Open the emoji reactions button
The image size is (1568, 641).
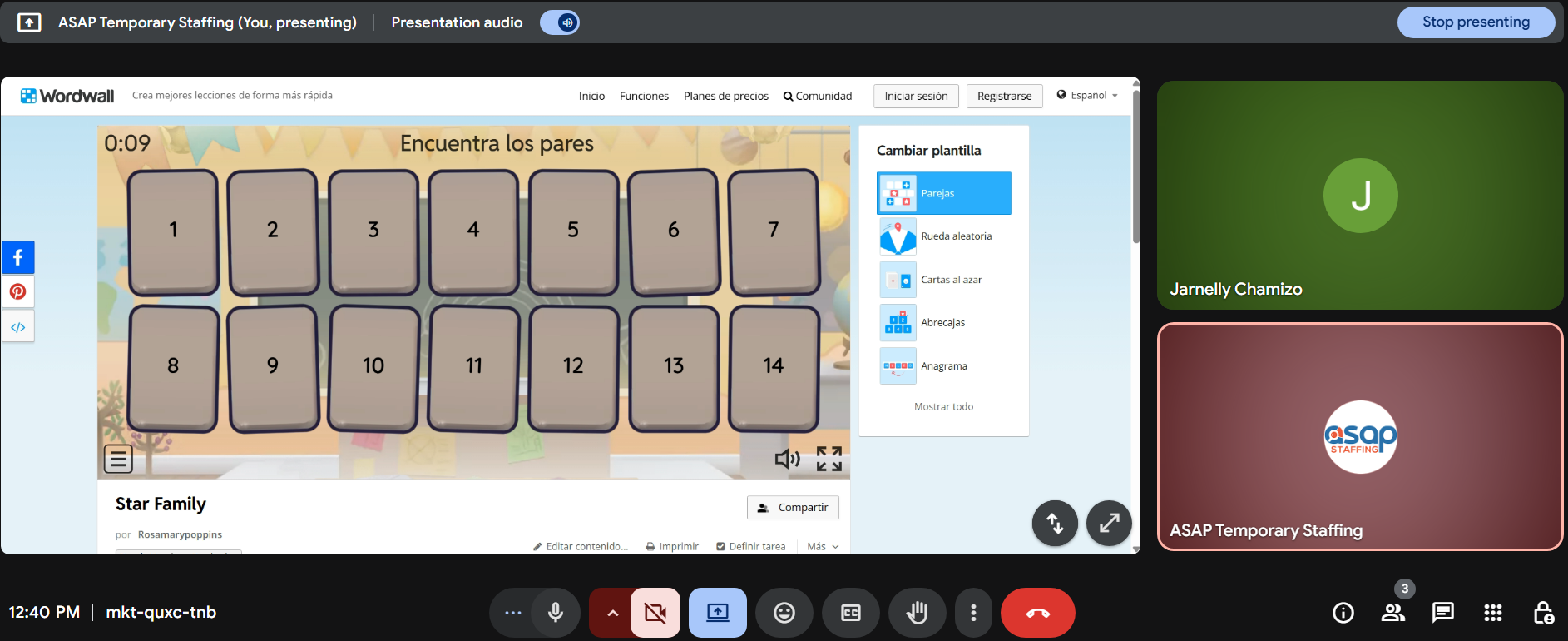tap(784, 613)
